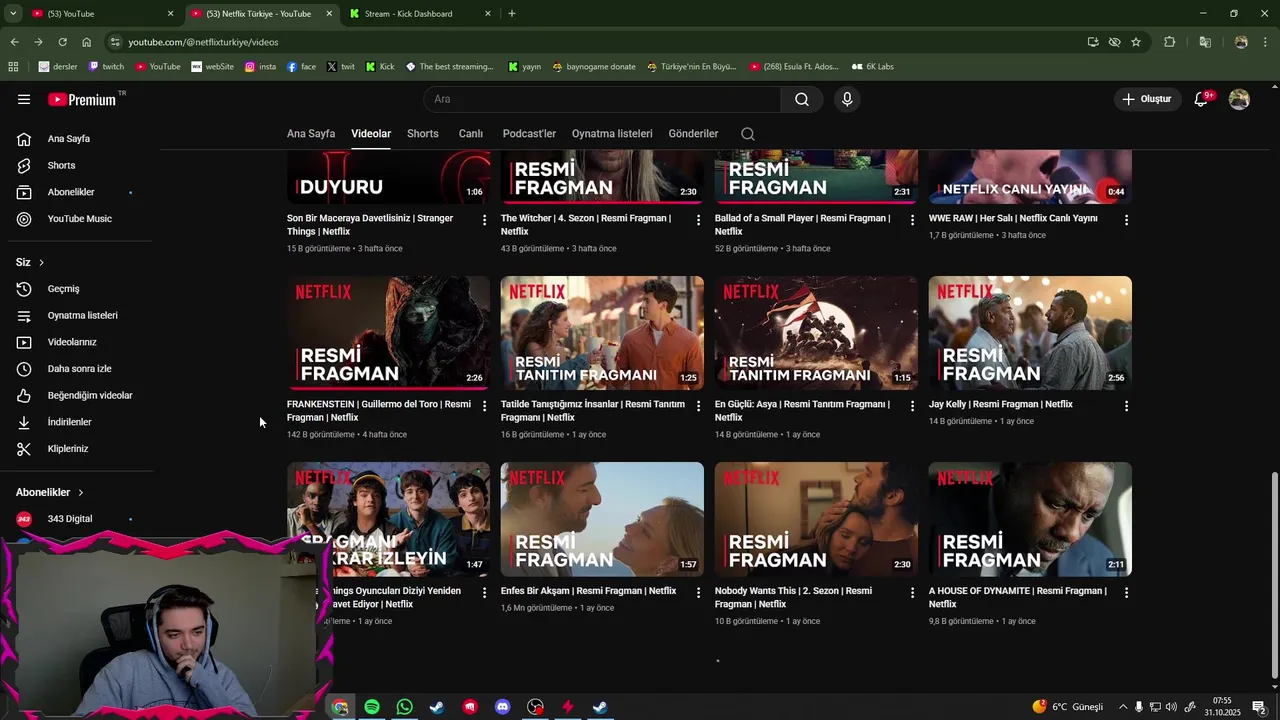Switch to channel Shorts tab
1280x720 pixels.
coord(423,134)
